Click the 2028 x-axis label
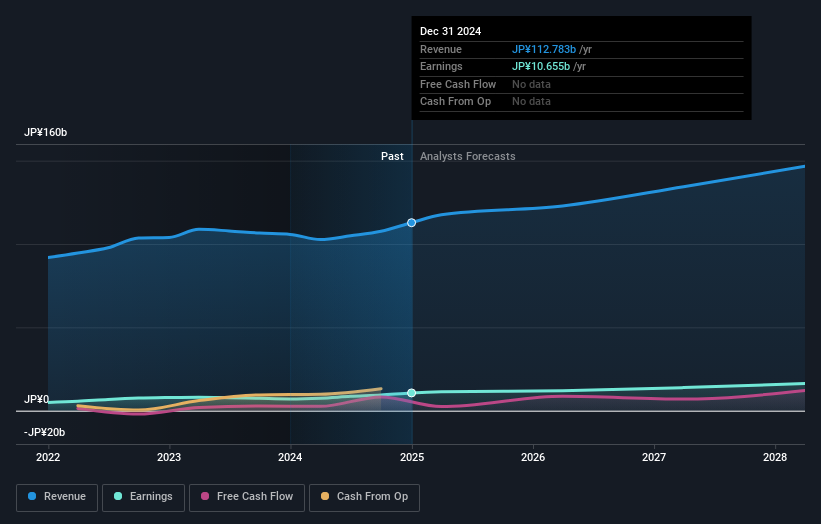 coord(775,457)
